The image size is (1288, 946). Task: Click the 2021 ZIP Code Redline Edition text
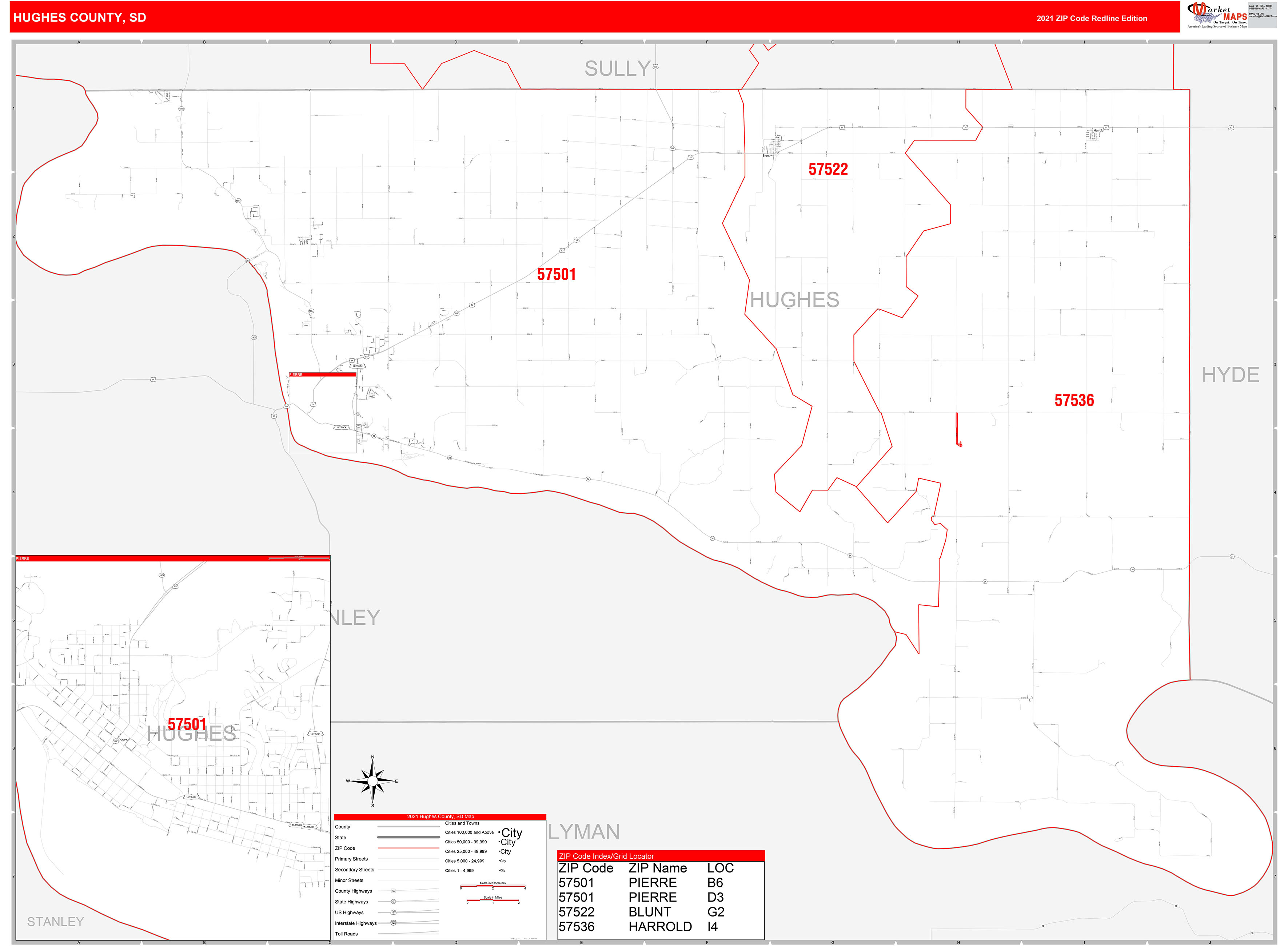pos(1092,18)
